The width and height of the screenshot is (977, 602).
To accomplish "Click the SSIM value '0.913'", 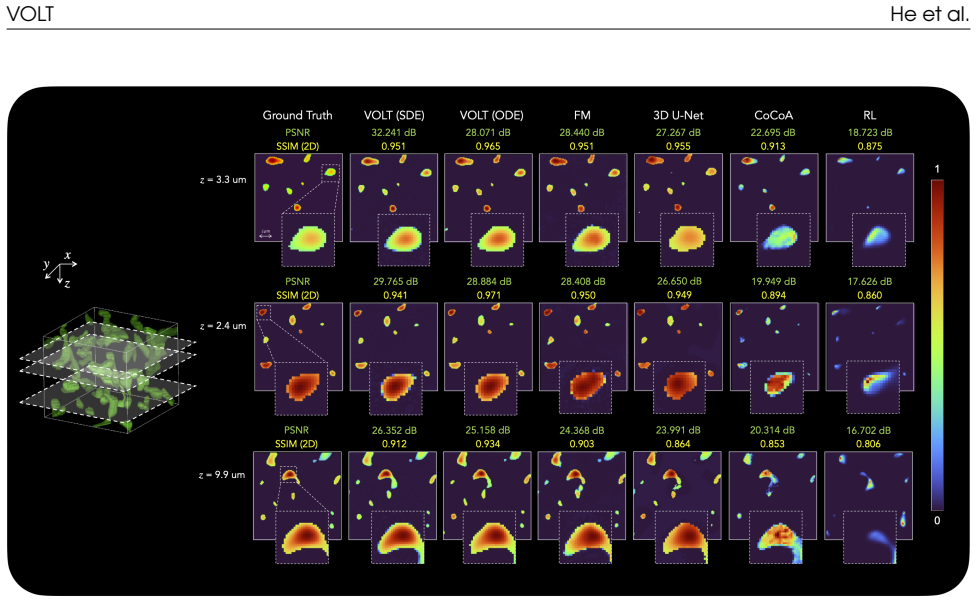I will tap(773, 146).
